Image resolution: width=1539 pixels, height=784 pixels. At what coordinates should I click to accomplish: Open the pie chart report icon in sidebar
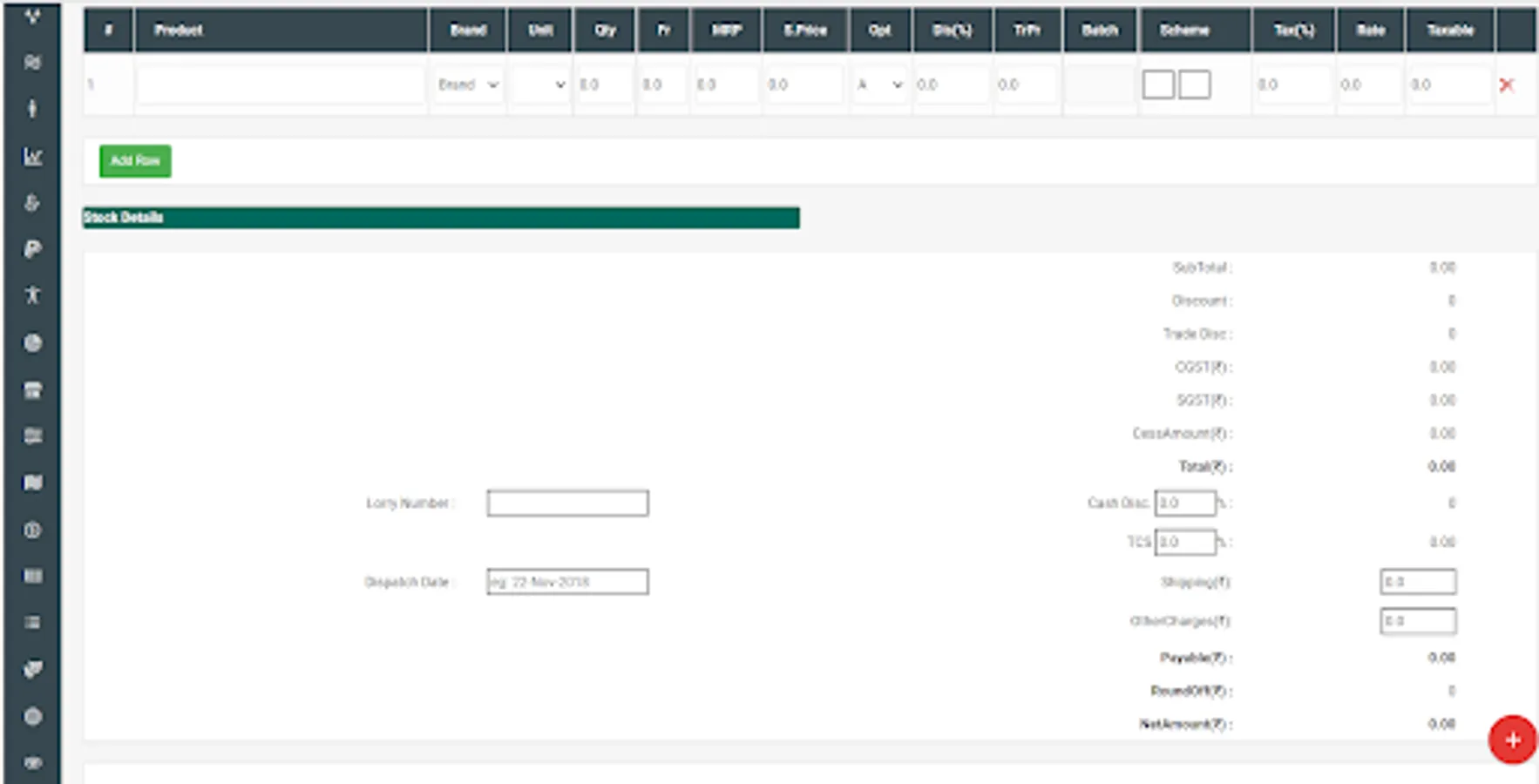tap(32, 342)
